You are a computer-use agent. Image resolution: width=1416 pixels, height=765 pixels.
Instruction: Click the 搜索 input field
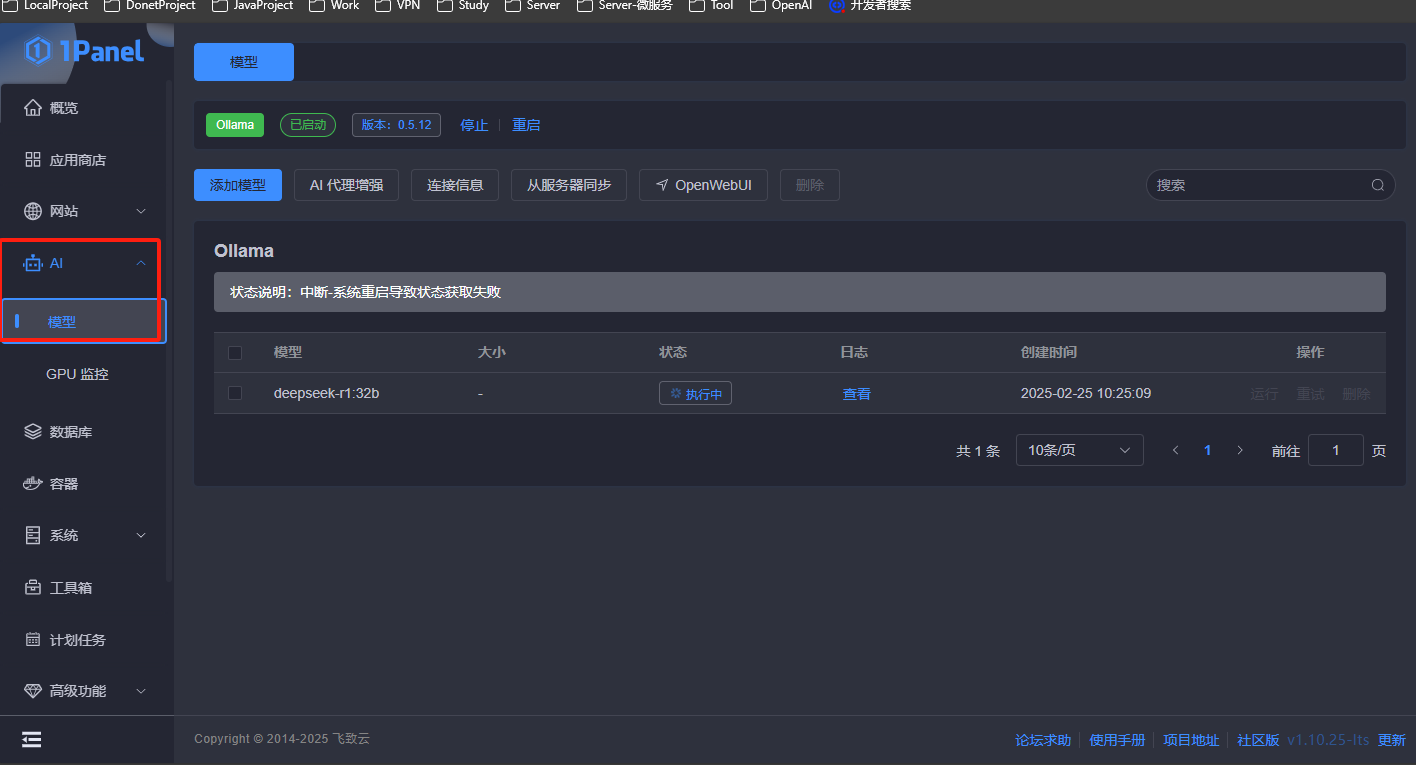pos(1270,185)
